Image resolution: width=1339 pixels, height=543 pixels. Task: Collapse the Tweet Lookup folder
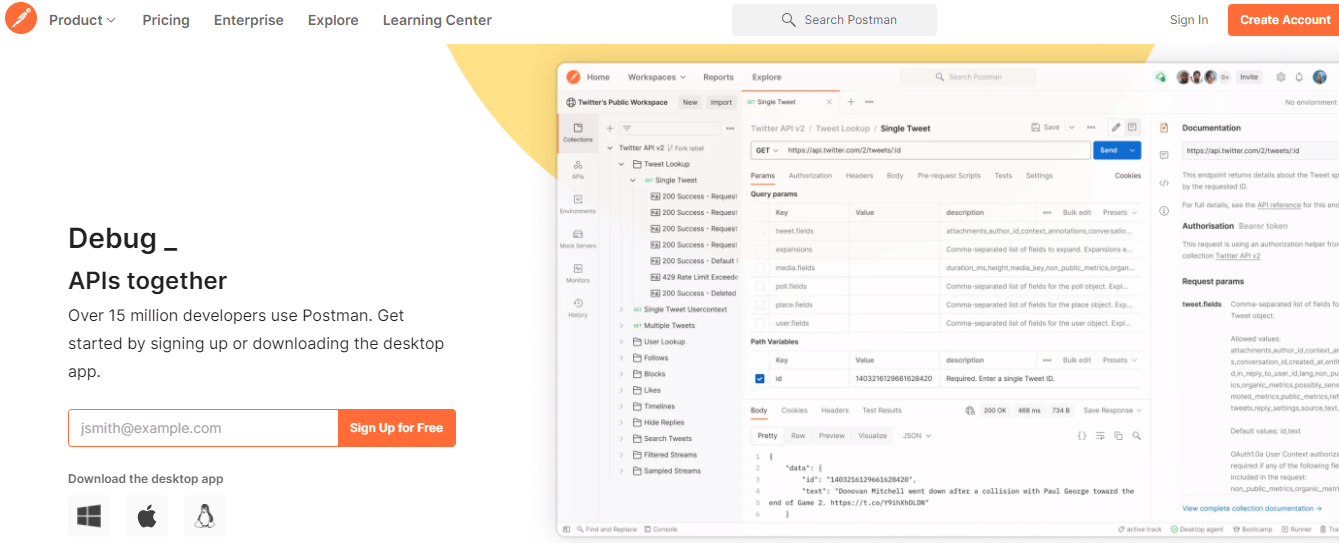[622, 164]
